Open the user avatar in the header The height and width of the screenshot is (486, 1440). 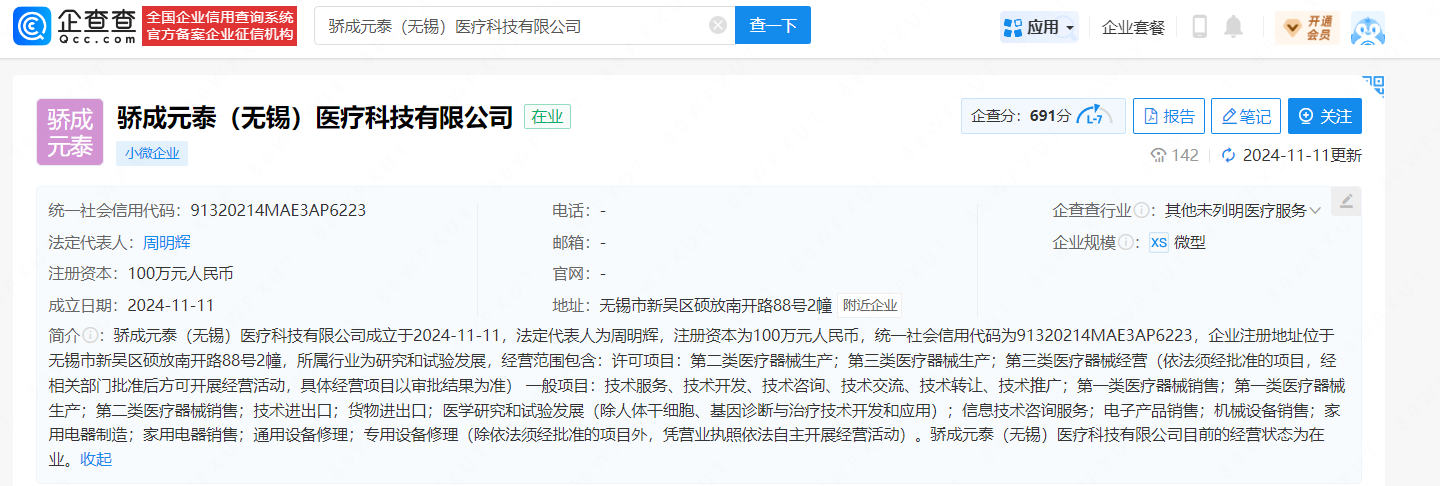click(x=1367, y=27)
